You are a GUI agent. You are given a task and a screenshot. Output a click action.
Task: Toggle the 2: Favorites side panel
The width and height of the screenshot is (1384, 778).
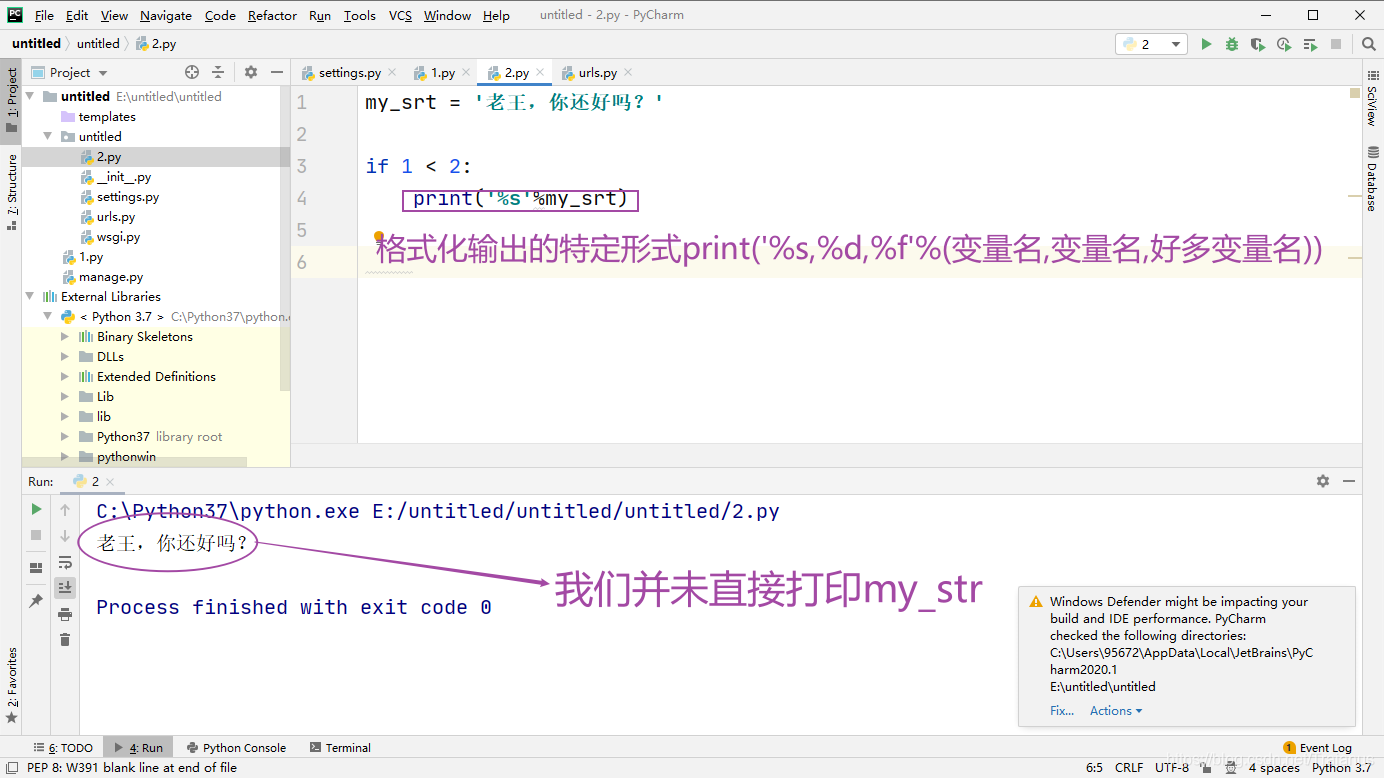11,686
